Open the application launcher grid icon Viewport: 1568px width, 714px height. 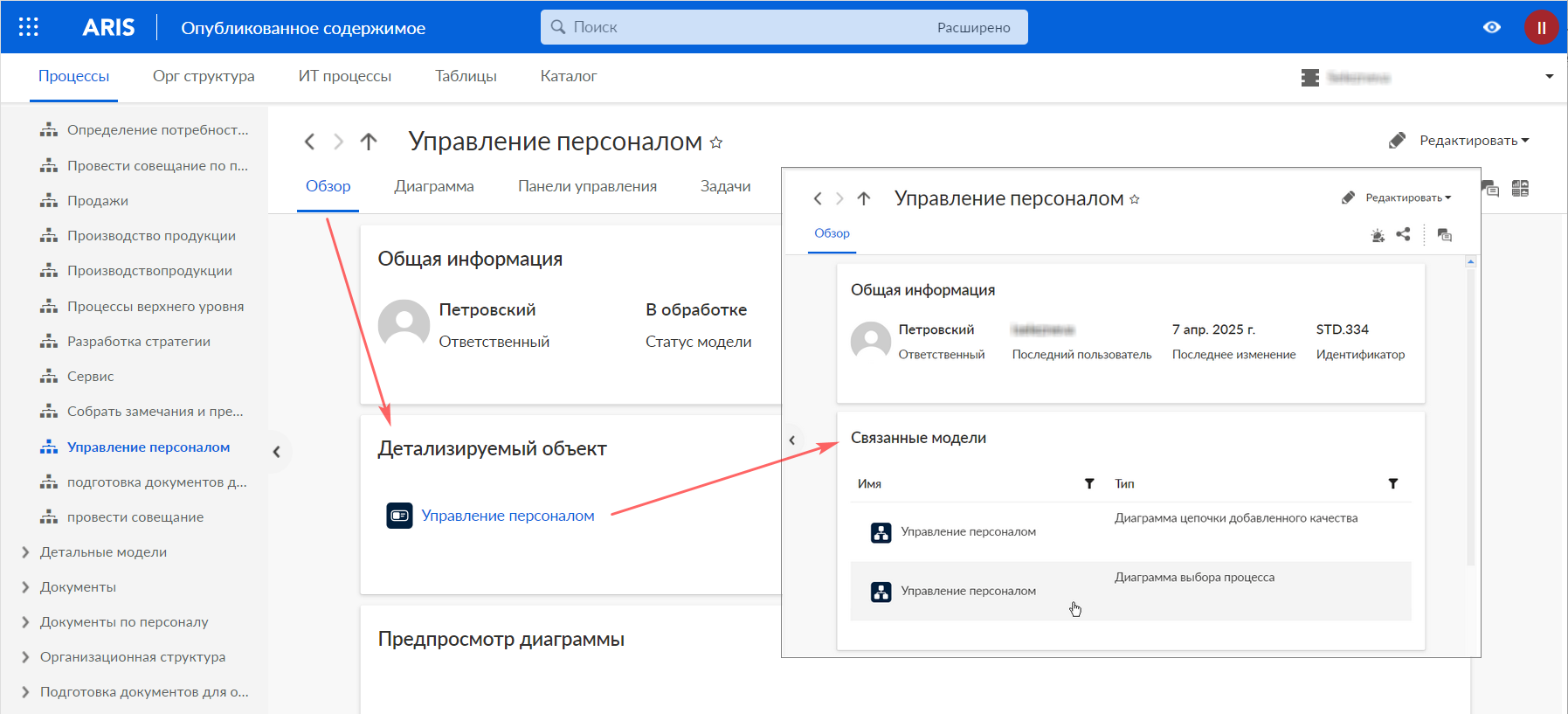click(x=29, y=27)
